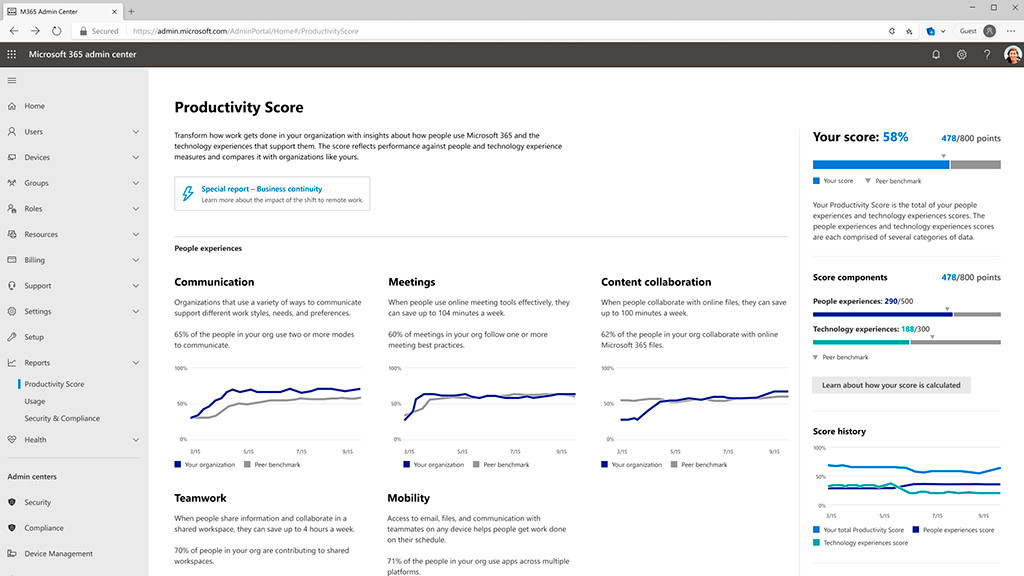Open Setup in navigation
Screen dimensions: 1024x576
click(x=34, y=337)
